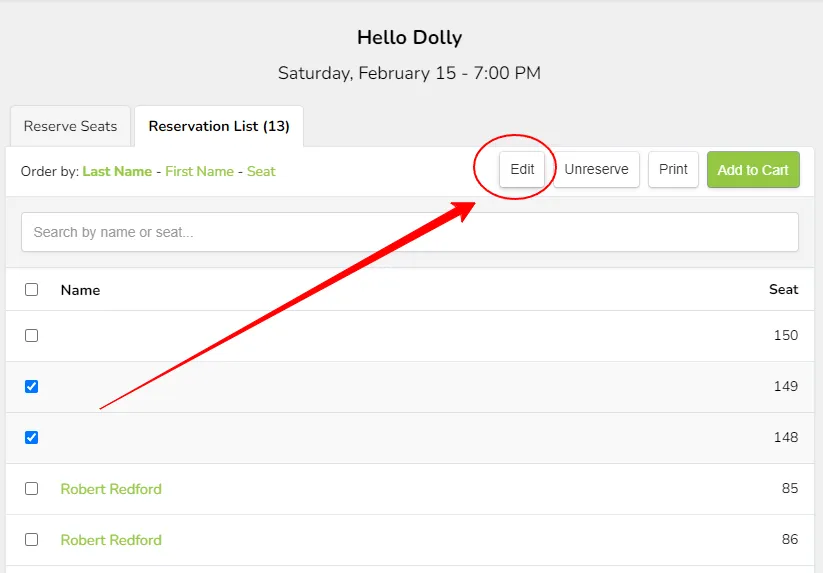The image size is (823, 573).
Task: Click the Seat column header
Action: pos(784,290)
